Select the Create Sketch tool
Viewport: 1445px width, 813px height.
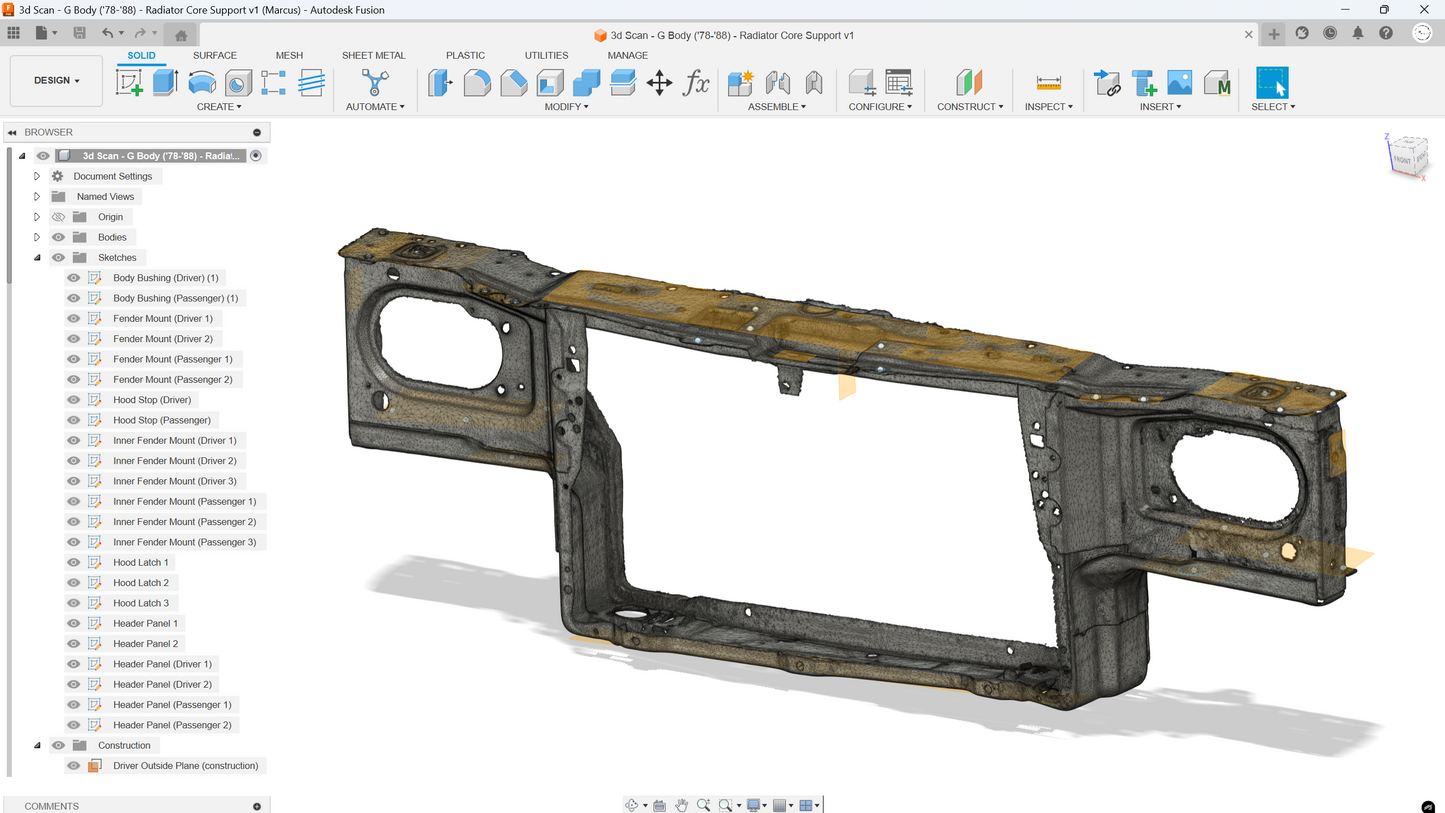(129, 82)
